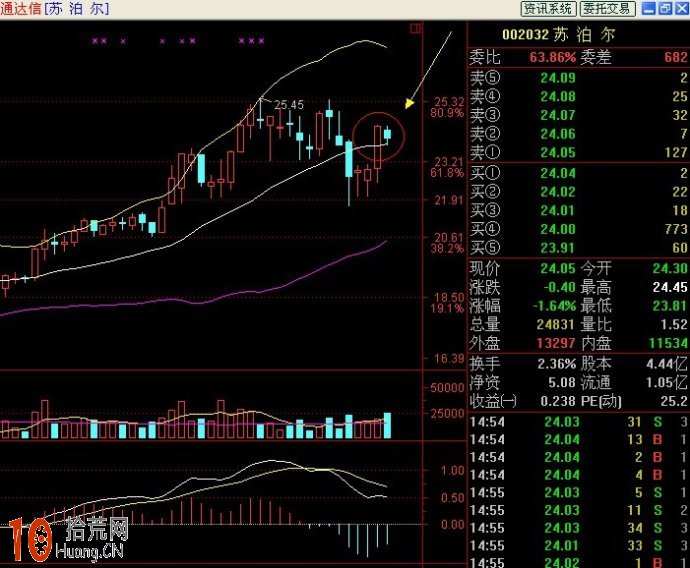The width and height of the screenshot is (690, 568).
Task: Click the 14:54 trade with volume 31
Action: coord(579,422)
